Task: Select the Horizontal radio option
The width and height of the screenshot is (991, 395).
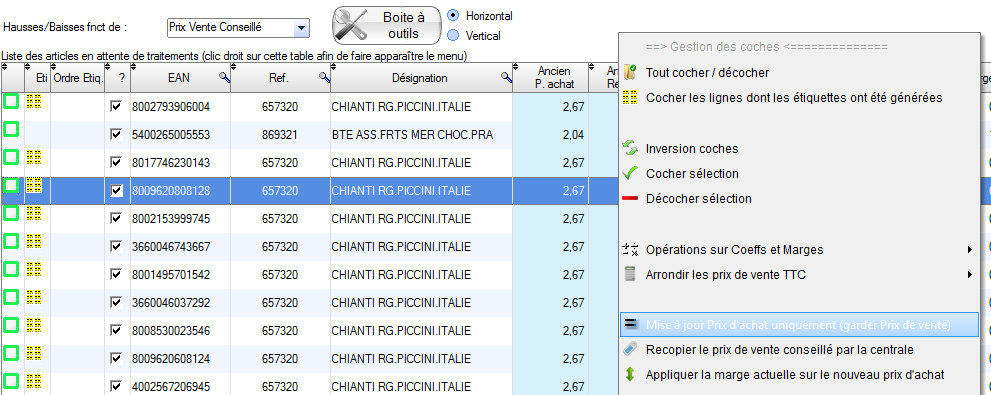Action: coord(453,15)
